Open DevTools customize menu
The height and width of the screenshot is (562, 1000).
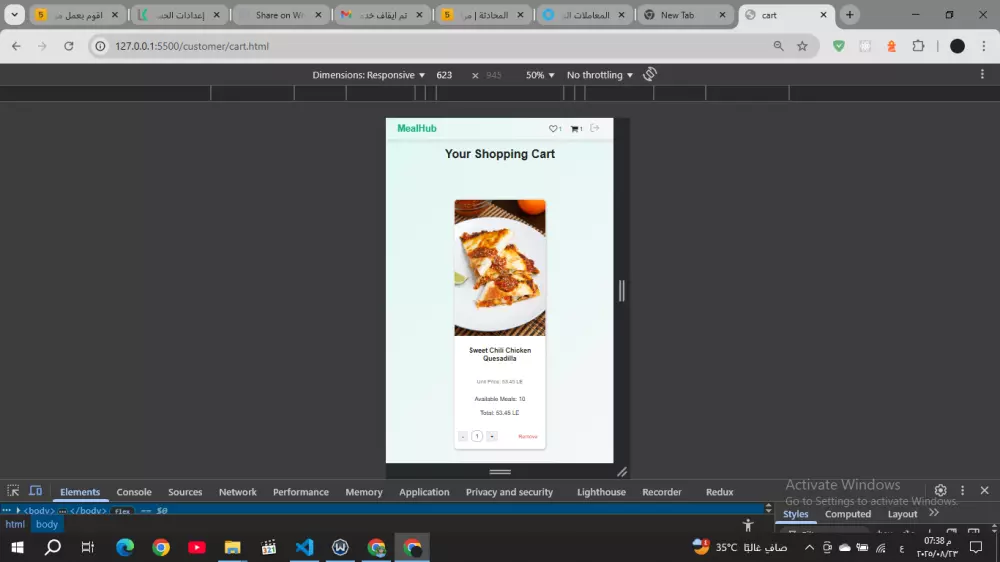coord(962,490)
